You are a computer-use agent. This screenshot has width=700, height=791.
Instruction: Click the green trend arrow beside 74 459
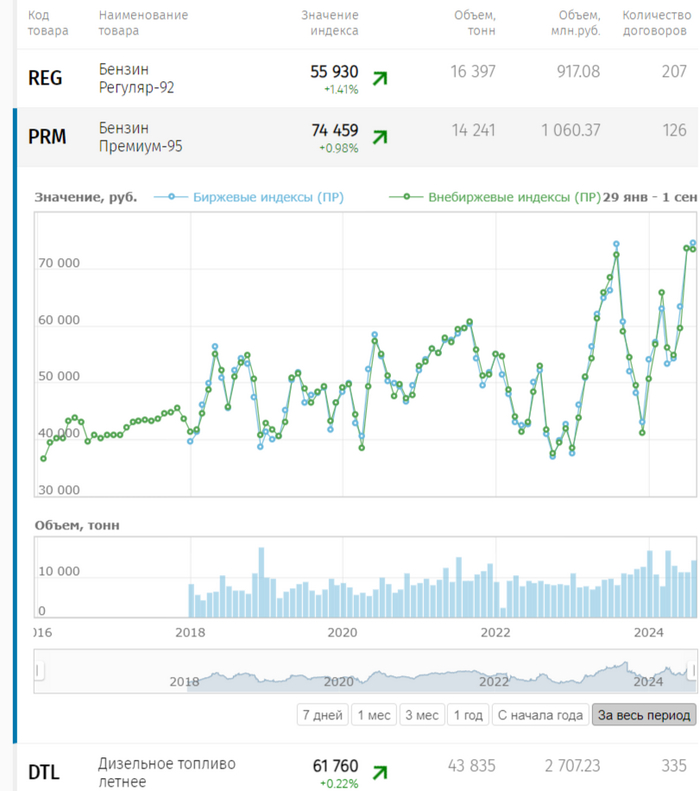(x=380, y=137)
